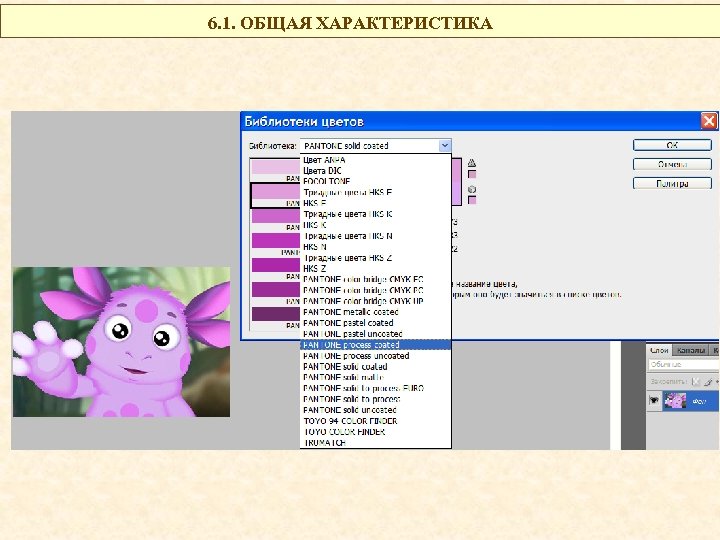Click the web-safe color square
This screenshot has width=720, height=540.
pos(472,200)
